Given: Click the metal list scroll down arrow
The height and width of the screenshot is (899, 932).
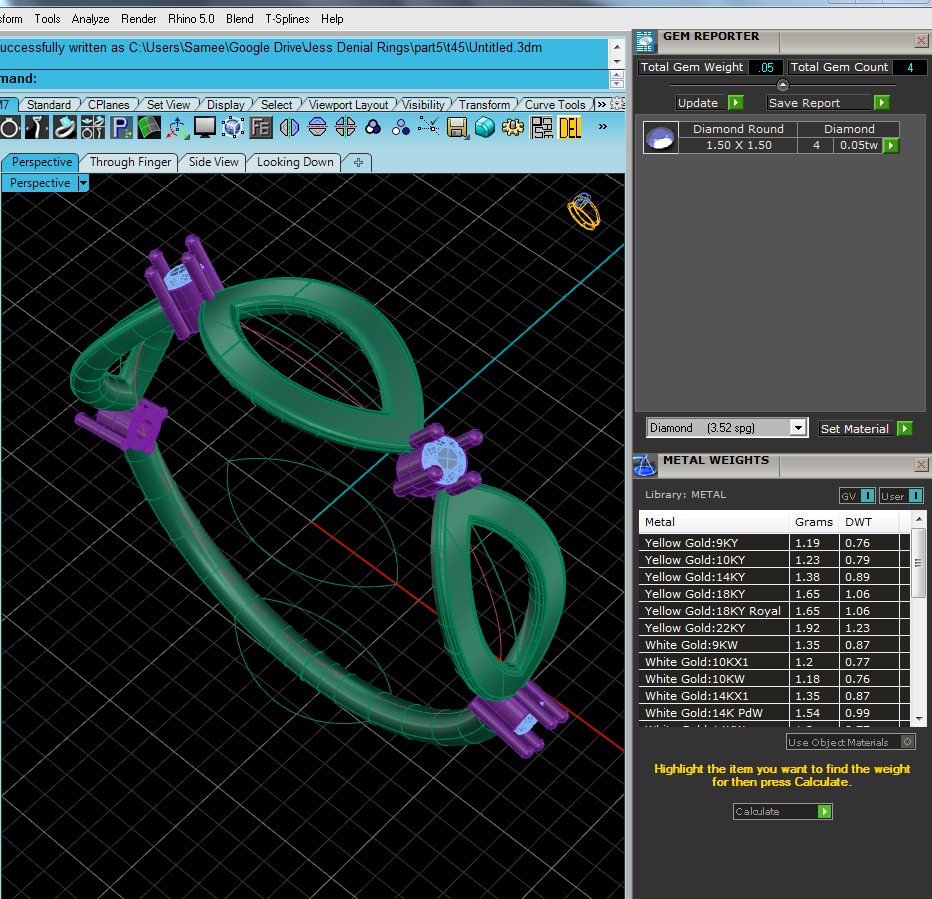Looking at the screenshot, I should 919,718.
